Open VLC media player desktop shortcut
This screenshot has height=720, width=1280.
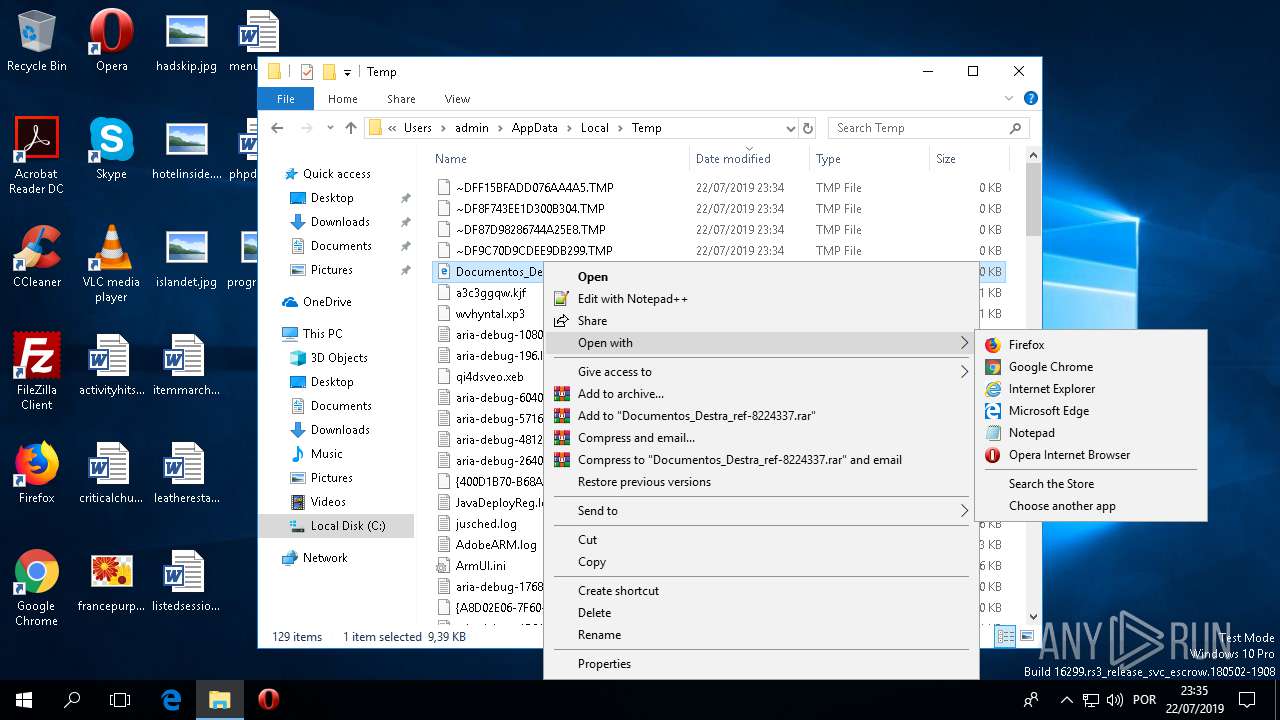[x=112, y=263]
